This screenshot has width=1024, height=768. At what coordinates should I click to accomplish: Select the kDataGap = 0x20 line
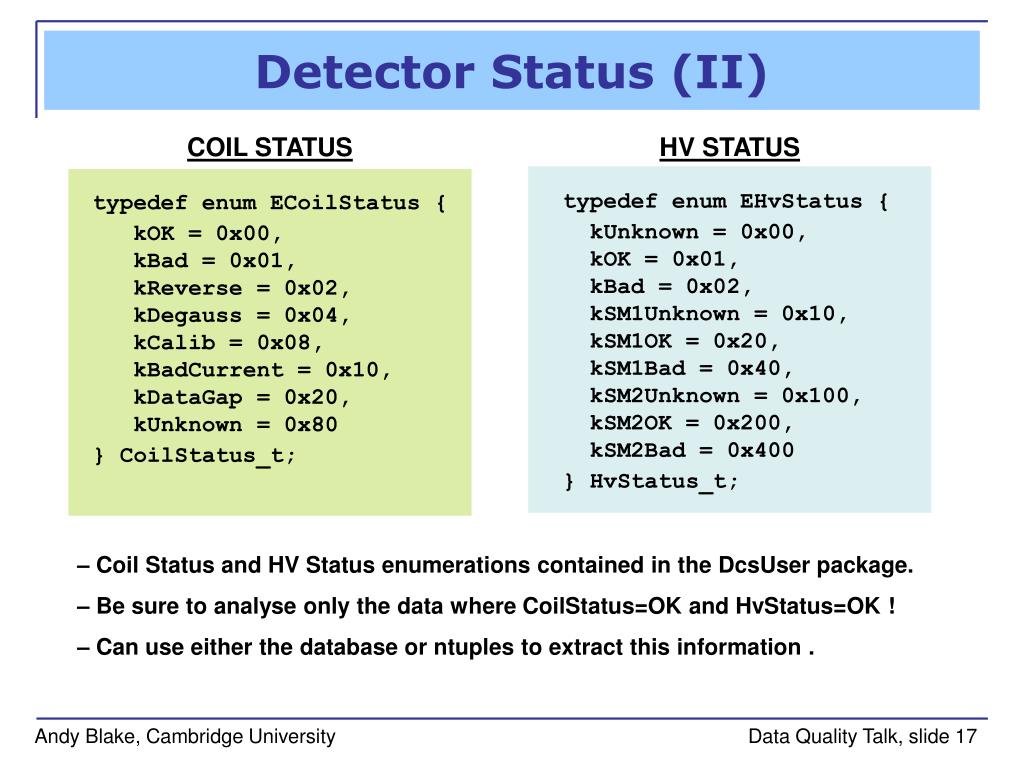242,397
